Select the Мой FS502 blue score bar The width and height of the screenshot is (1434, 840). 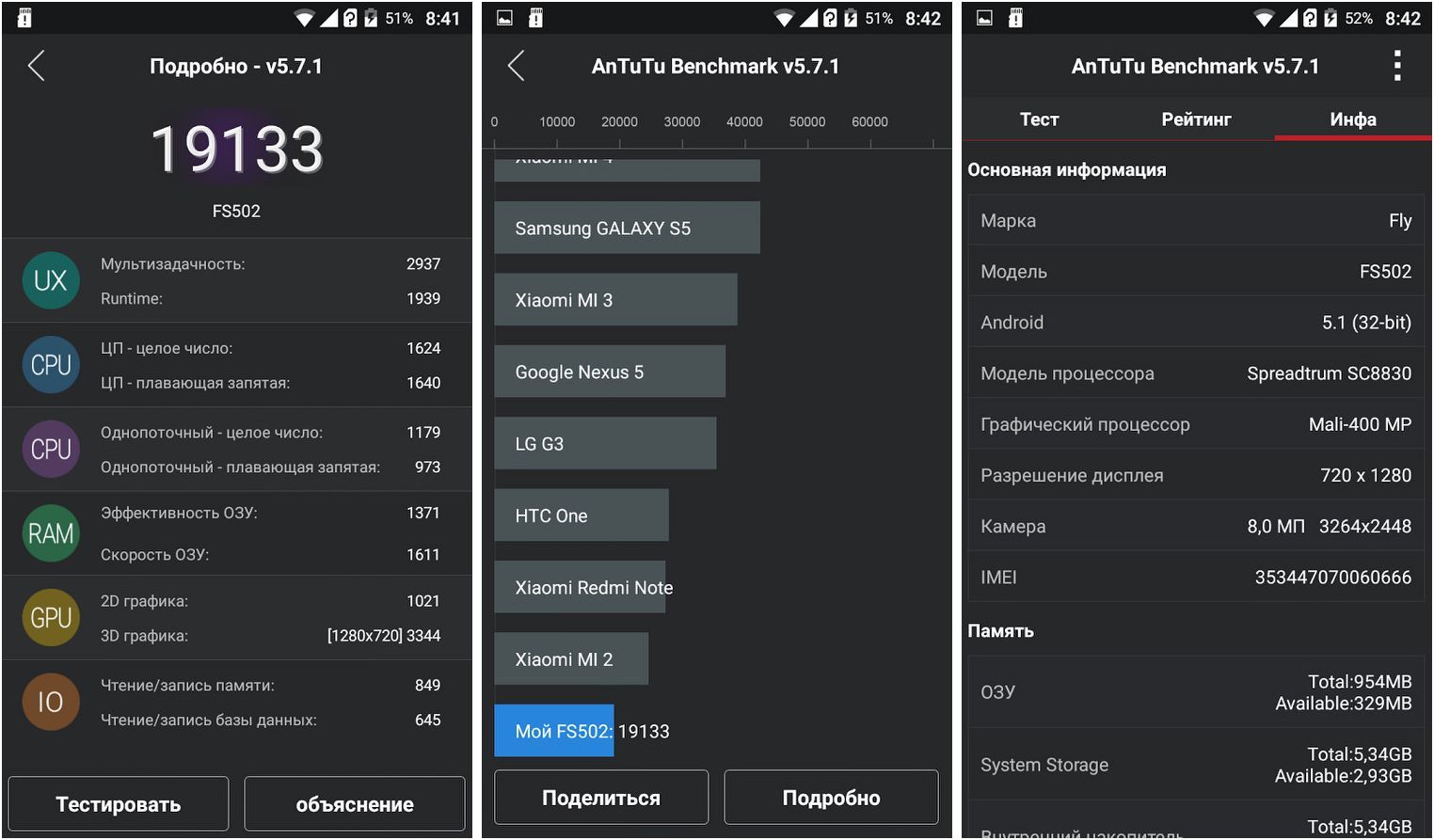pos(554,731)
